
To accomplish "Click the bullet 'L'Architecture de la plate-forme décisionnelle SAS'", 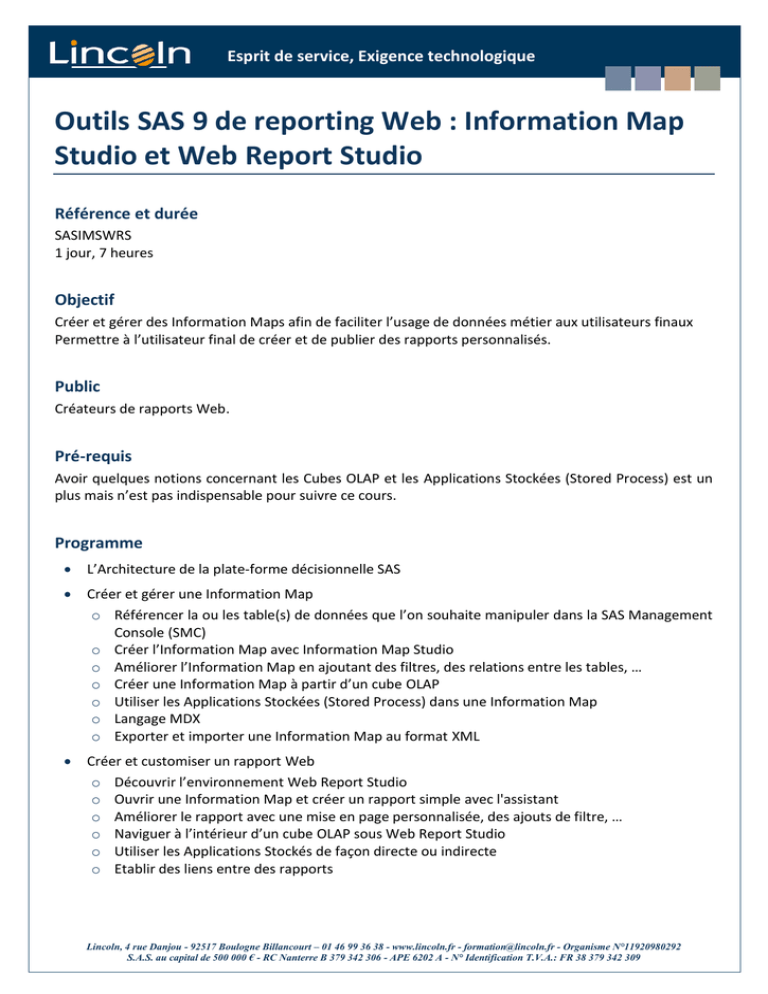I will (x=244, y=569).
